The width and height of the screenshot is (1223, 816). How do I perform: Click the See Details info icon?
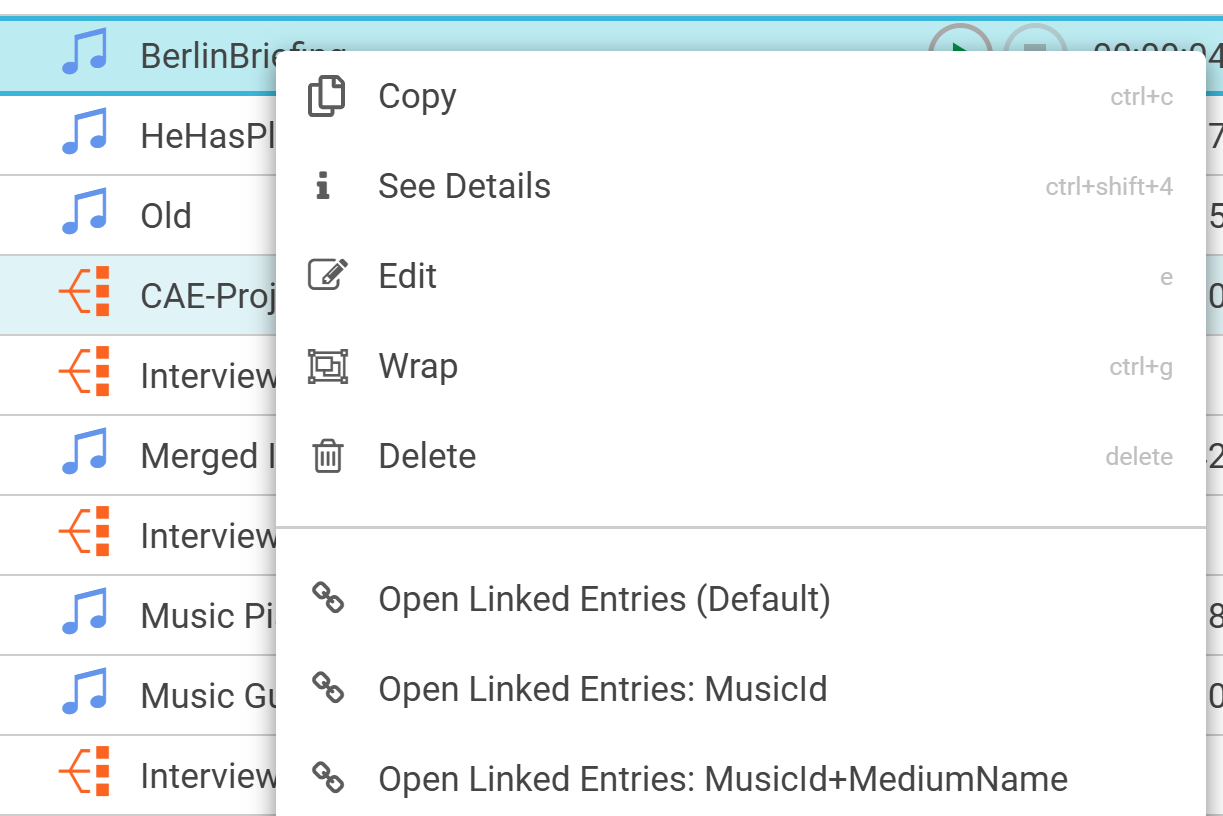point(323,186)
